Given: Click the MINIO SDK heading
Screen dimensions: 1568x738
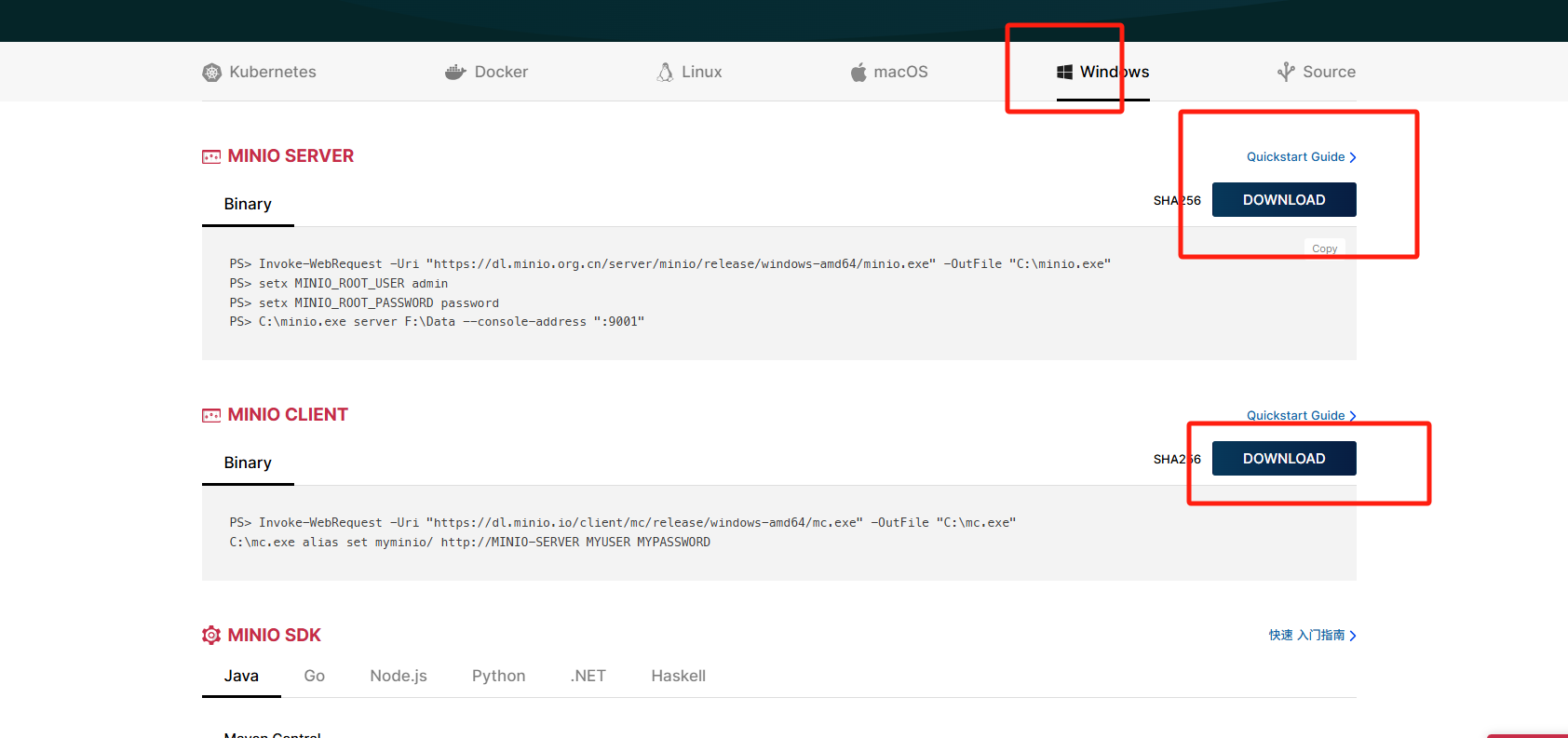Looking at the screenshot, I should (274, 635).
